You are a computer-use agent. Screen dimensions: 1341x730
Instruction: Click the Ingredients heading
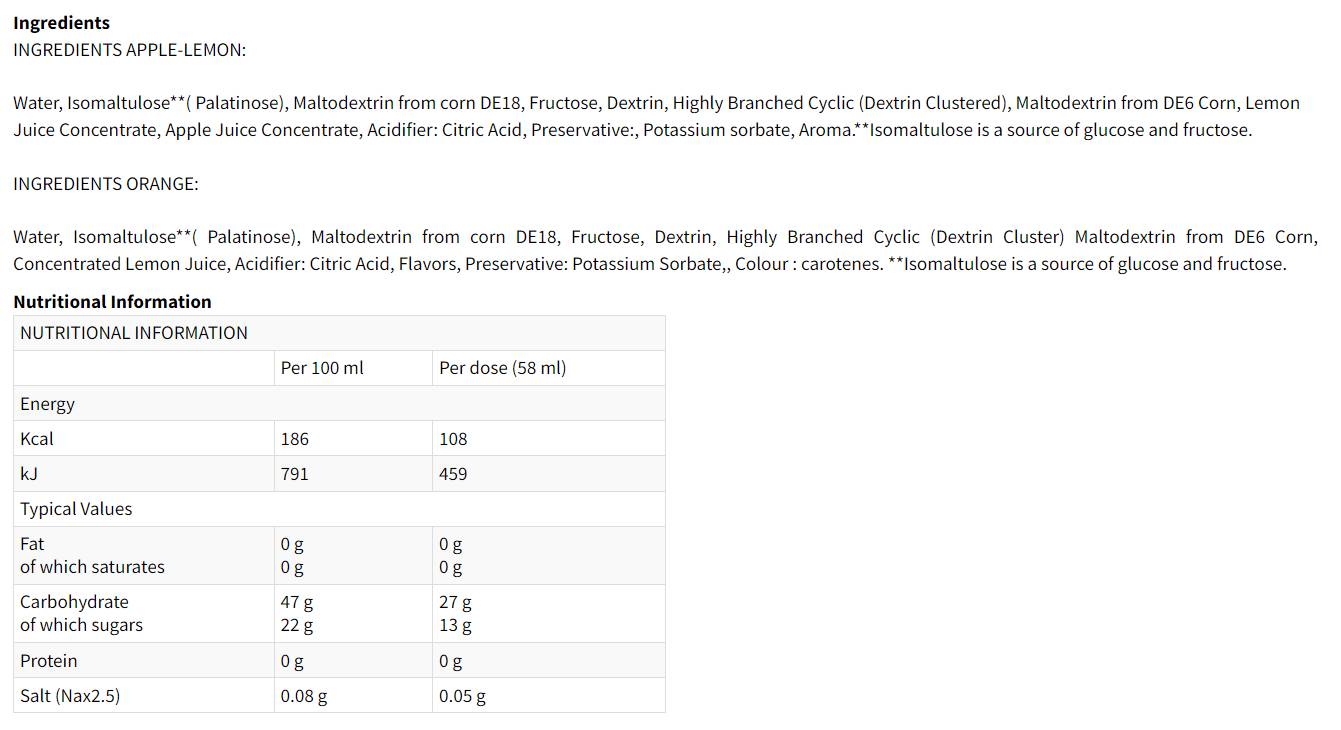[x=61, y=23]
